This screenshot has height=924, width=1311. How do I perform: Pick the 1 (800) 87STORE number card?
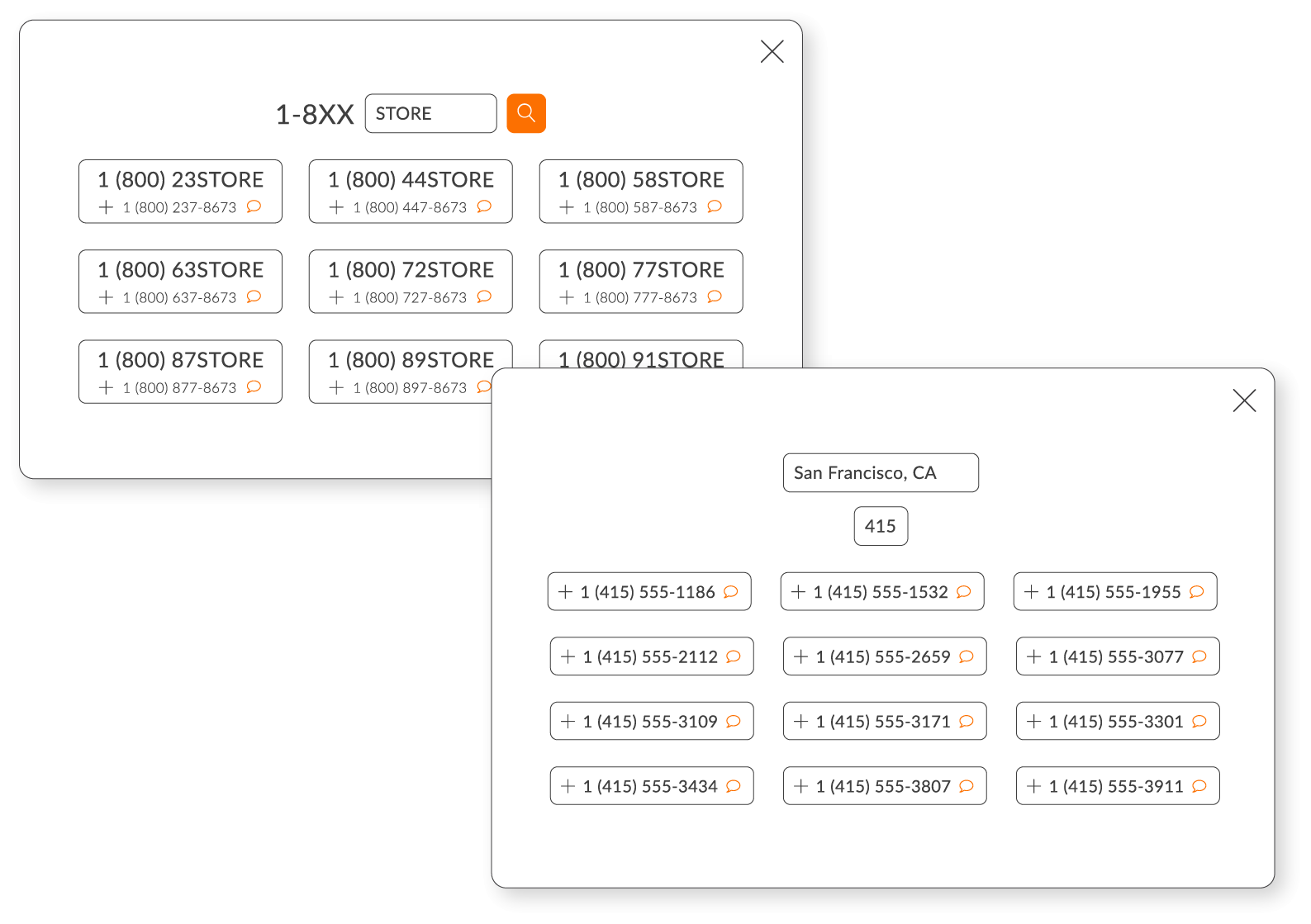(180, 361)
